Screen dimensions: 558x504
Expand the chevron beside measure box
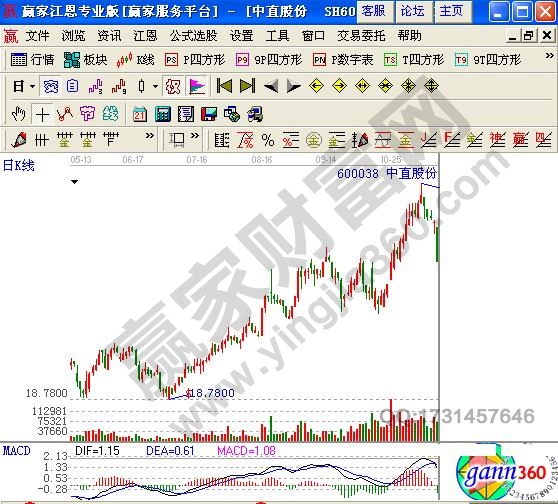[x=195, y=136]
